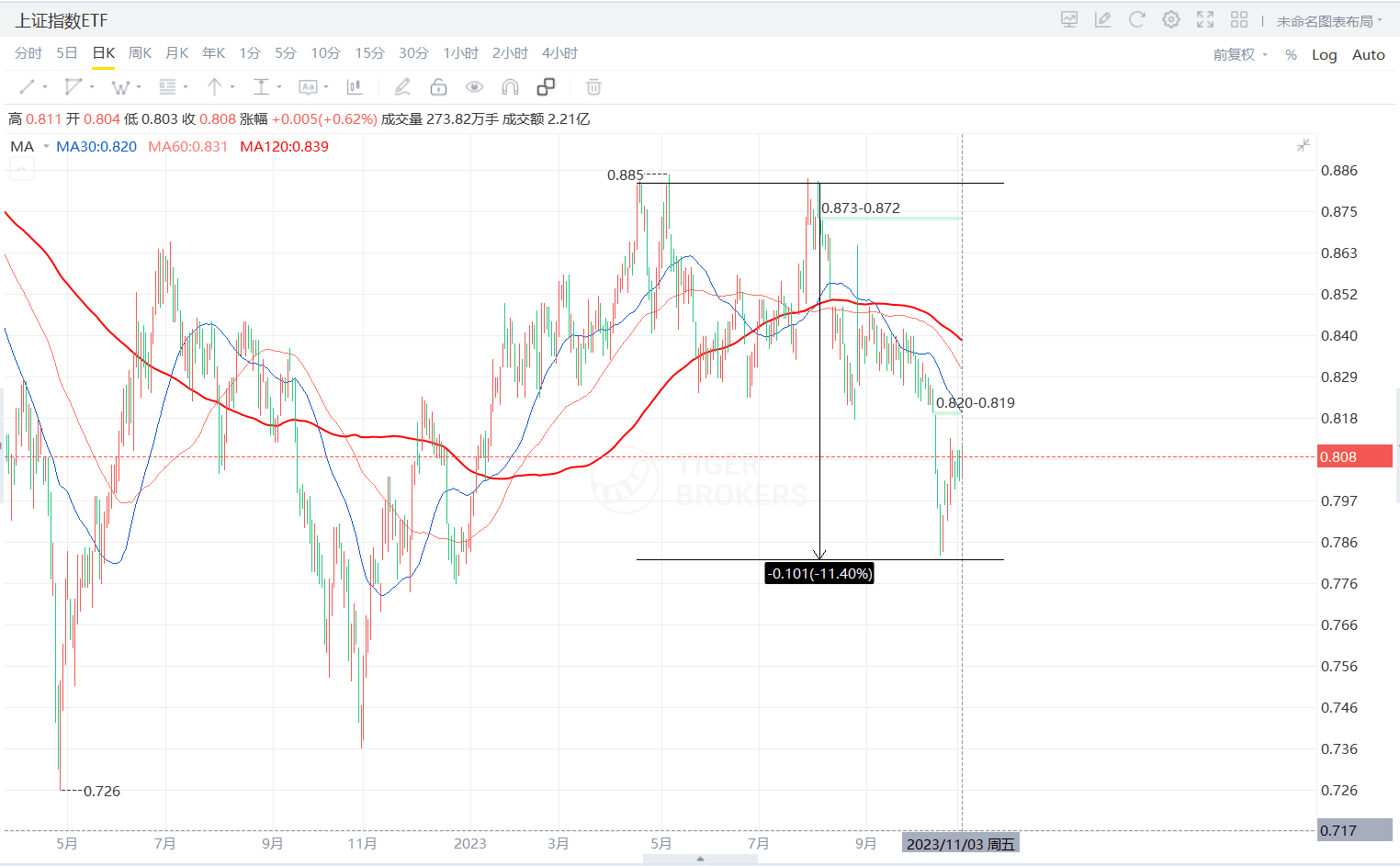Select the text annotation tool

[308, 87]
